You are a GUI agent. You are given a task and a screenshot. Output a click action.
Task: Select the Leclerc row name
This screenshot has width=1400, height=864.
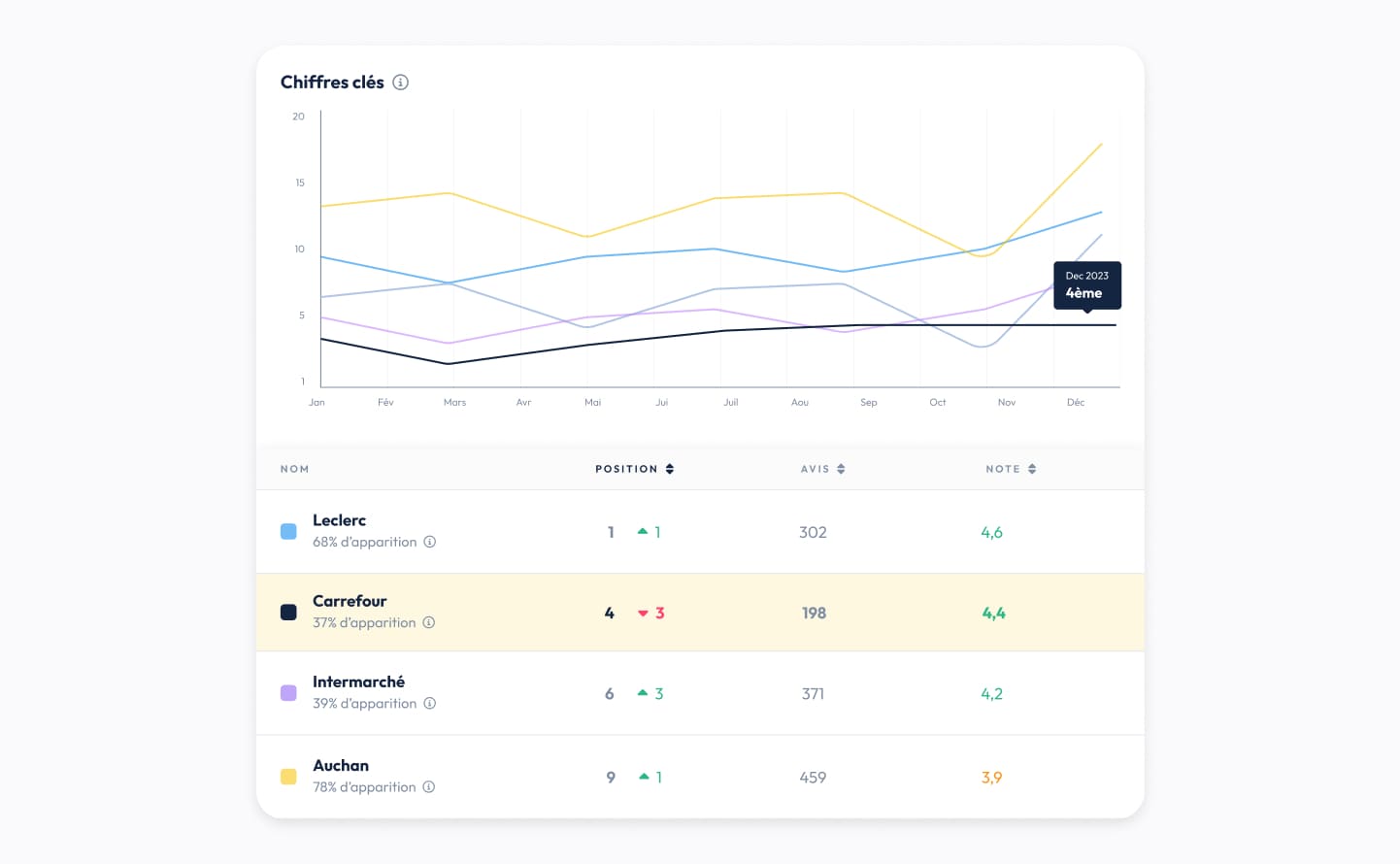pos(339,520)
